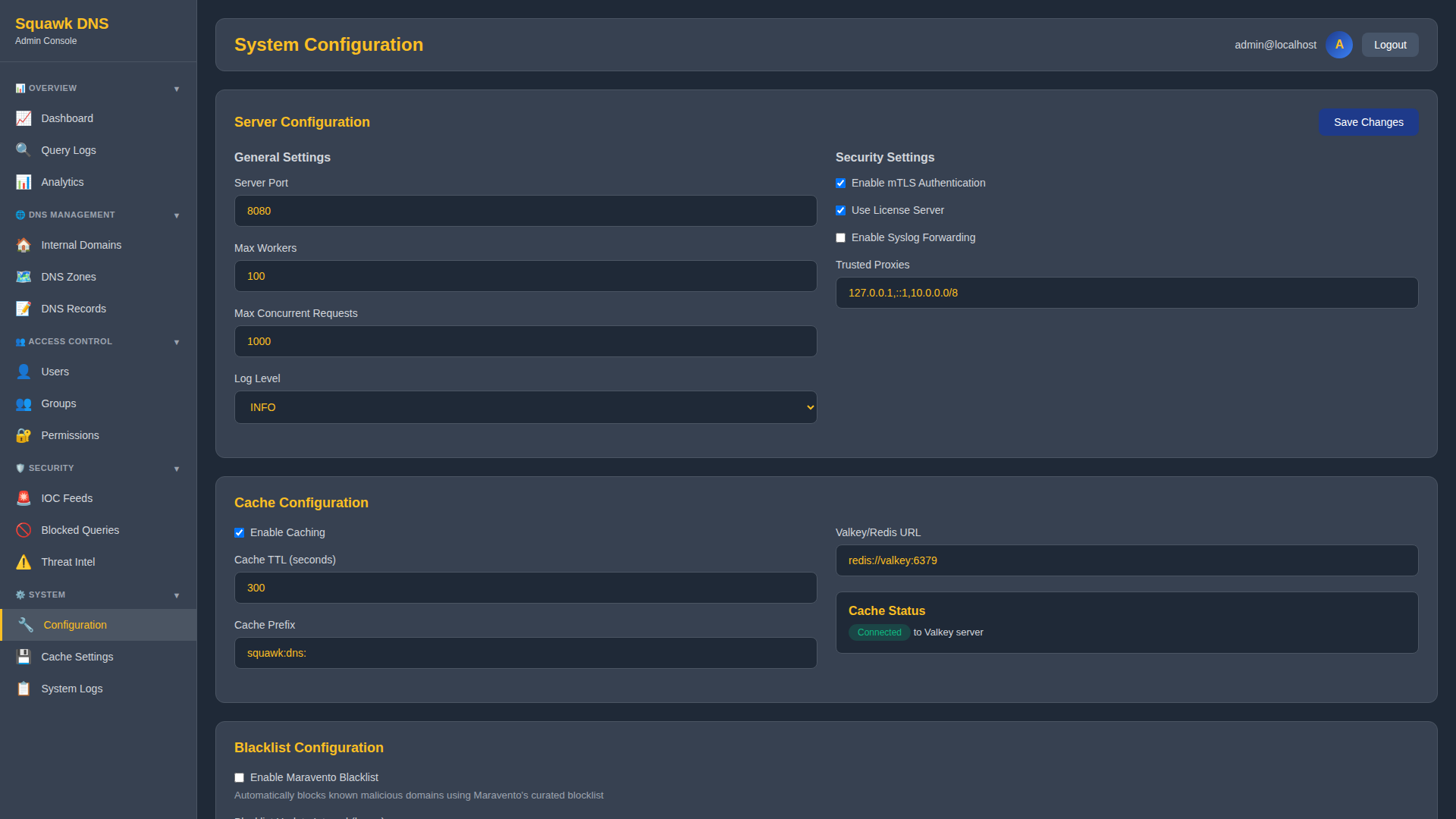Open Blocked Queries link
The width and height of the screenshot is (1456, 819).
[99, 530]
